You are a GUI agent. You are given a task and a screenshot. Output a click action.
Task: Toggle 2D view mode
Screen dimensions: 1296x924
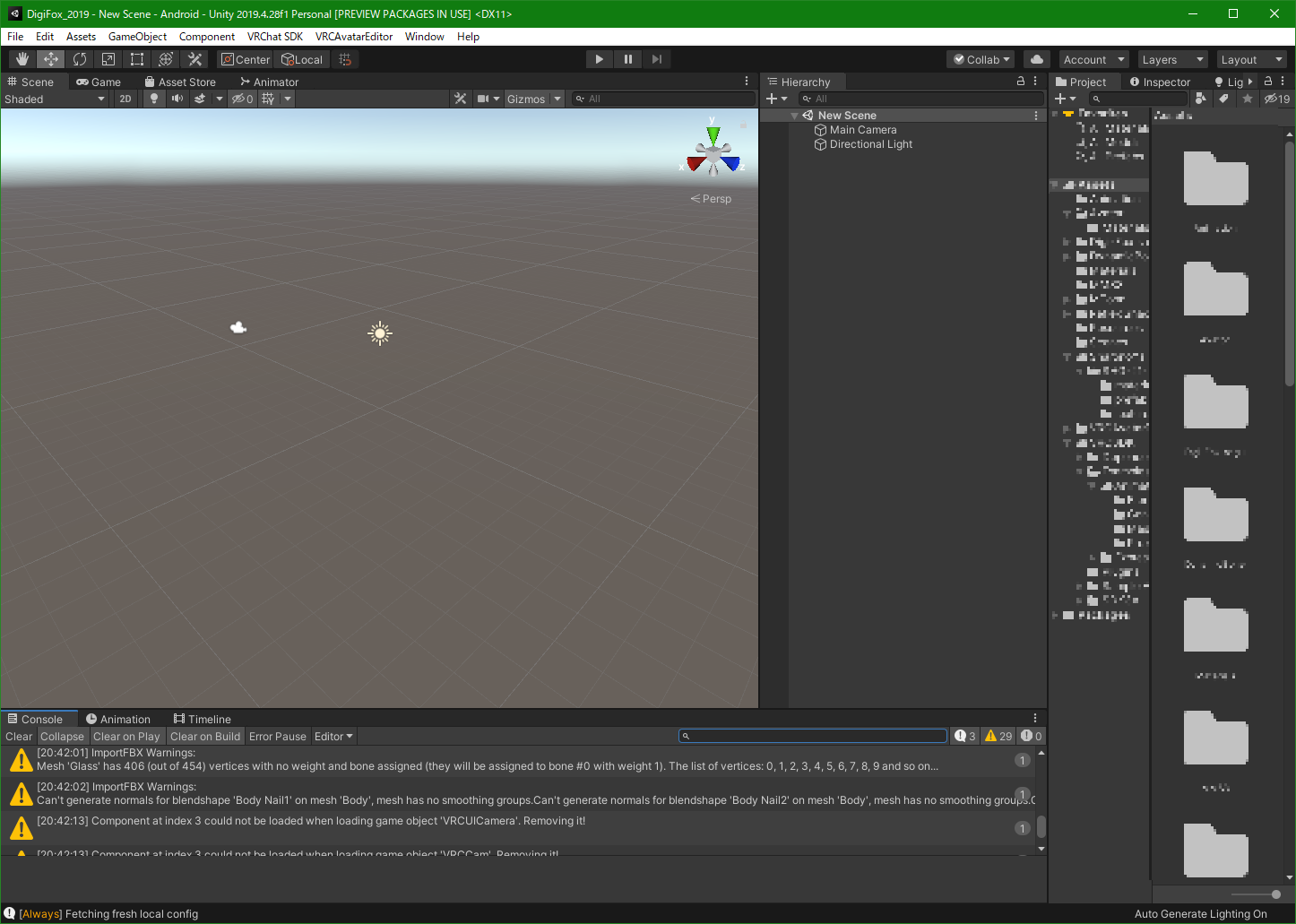click(125, 99)
